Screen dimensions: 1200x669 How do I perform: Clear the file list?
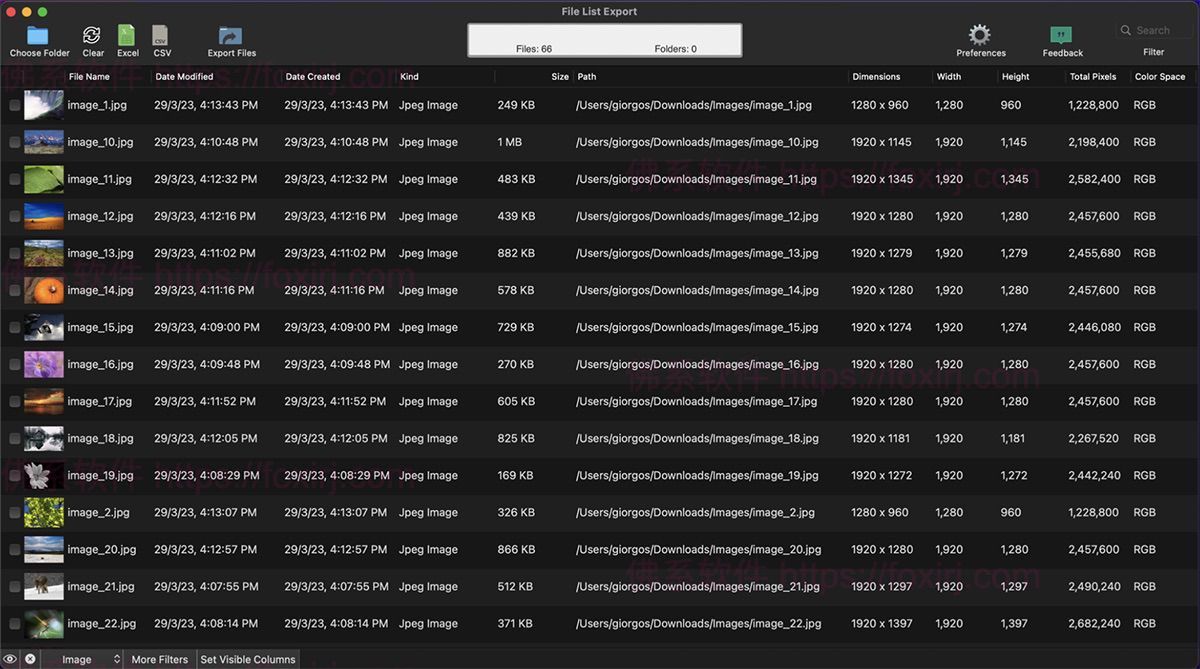coord(92,37)
